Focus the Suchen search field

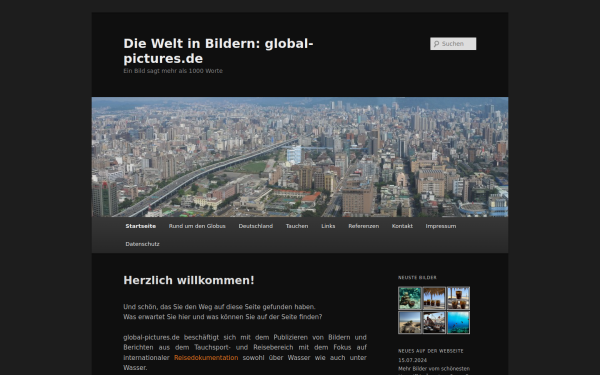tap(453, 44)
